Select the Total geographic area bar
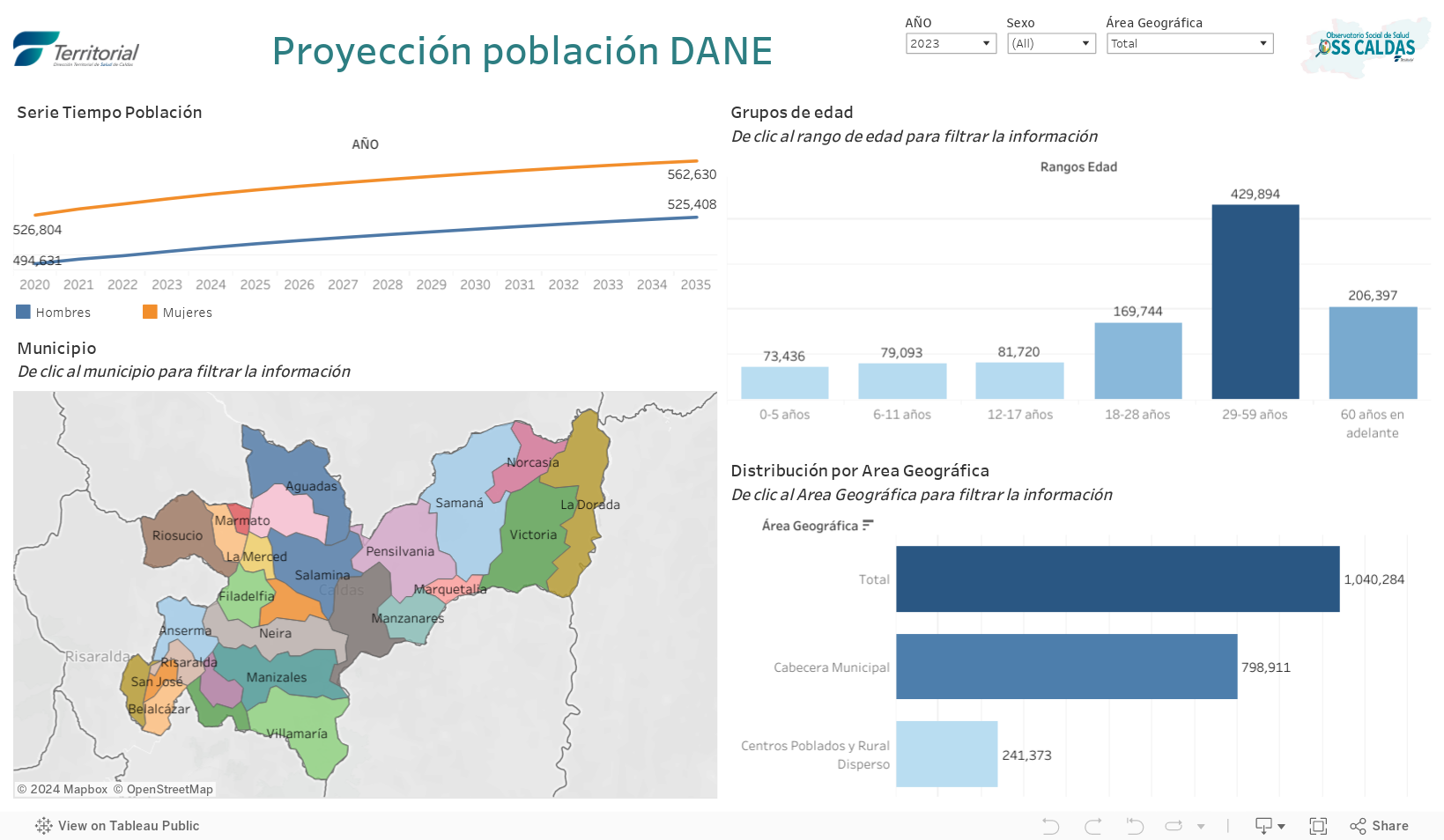The width and height of the screenshot is (1444, 840). 1117,578
